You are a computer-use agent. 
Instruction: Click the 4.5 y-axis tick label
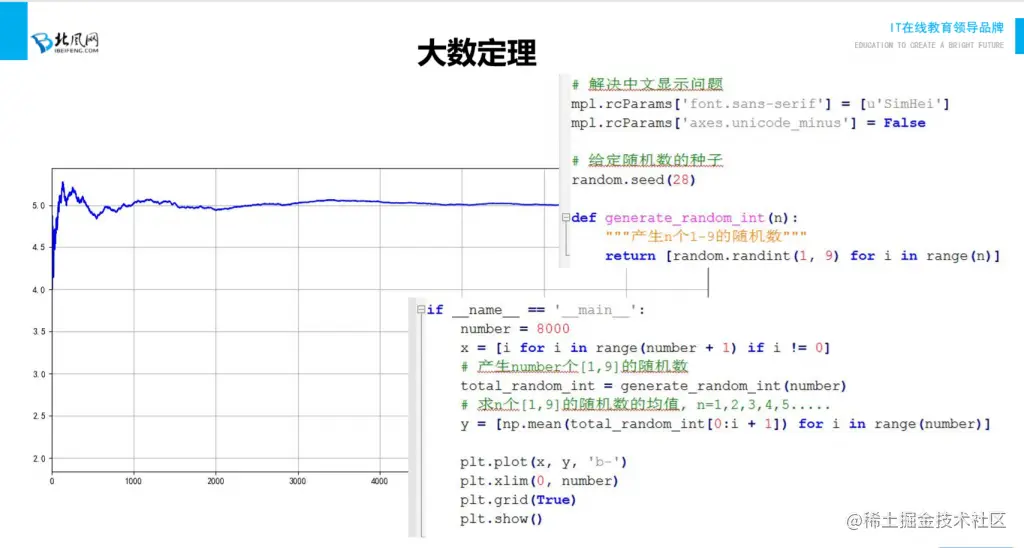click(39, 248)
